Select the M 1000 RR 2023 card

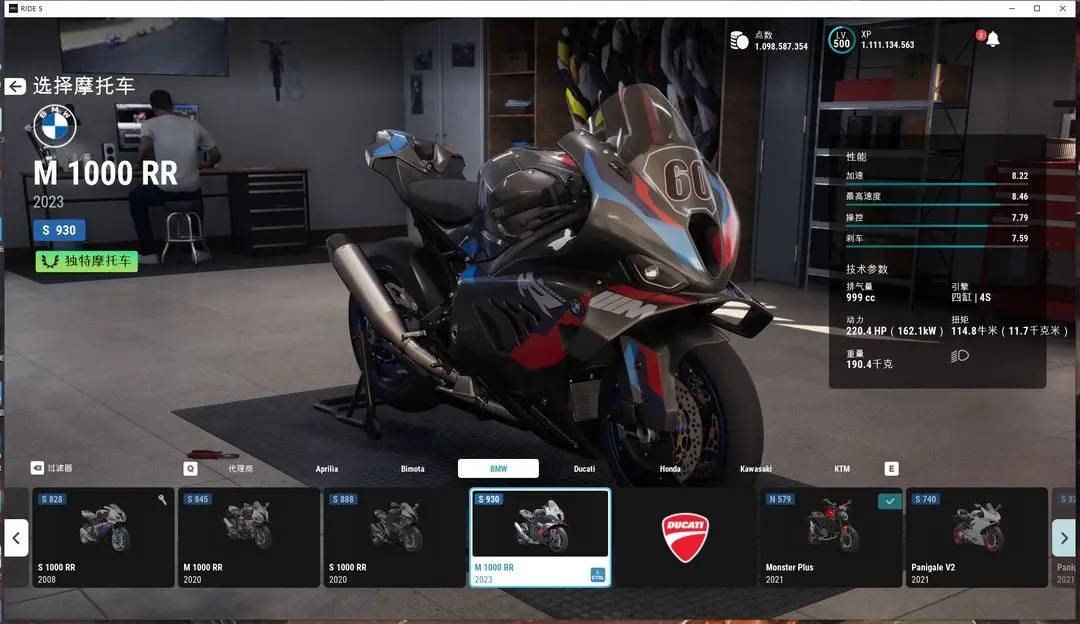[x=540, y=537]
